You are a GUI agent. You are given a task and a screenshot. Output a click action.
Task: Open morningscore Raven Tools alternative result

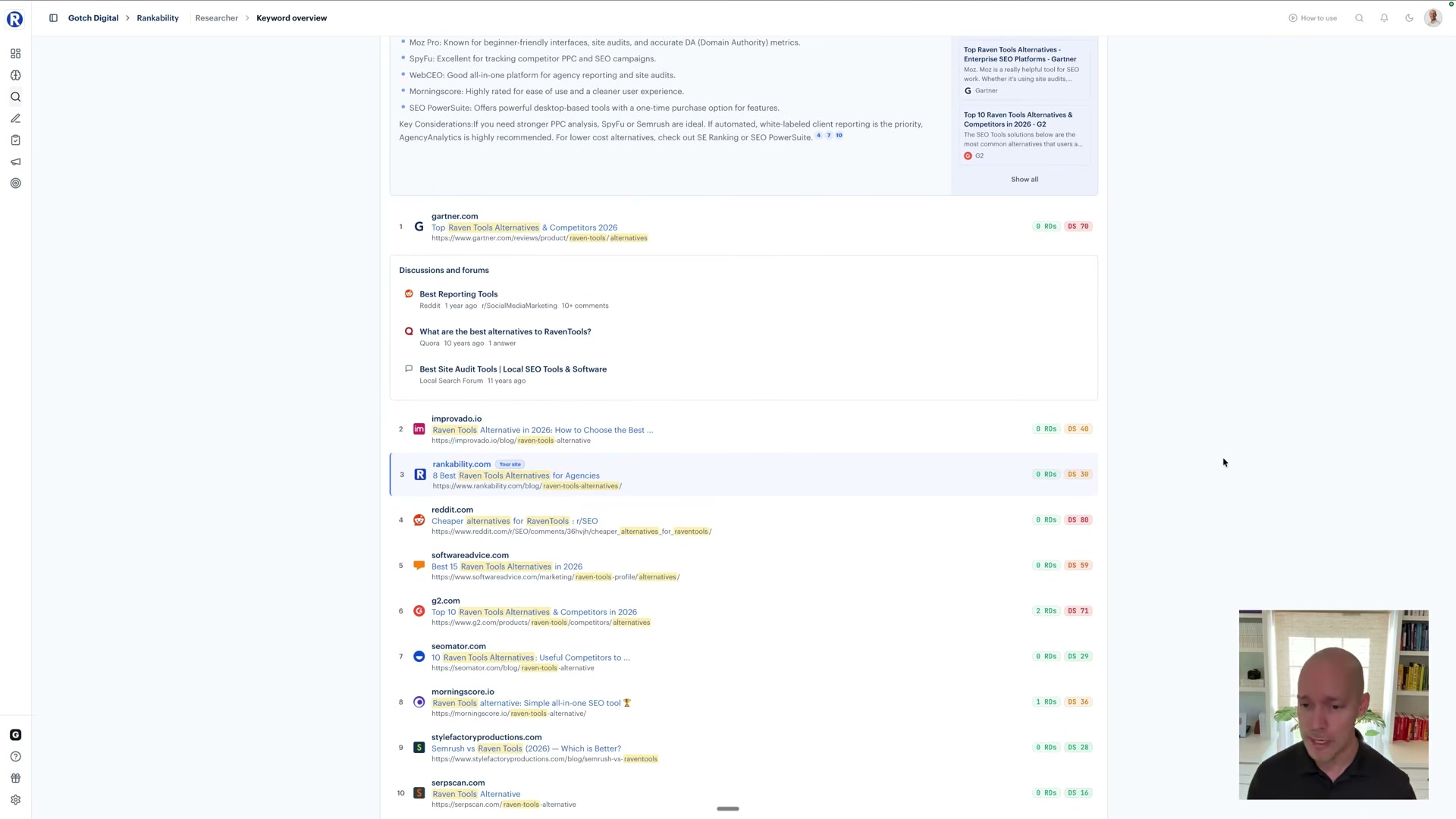pyautogui.click(x=531, y=703)
